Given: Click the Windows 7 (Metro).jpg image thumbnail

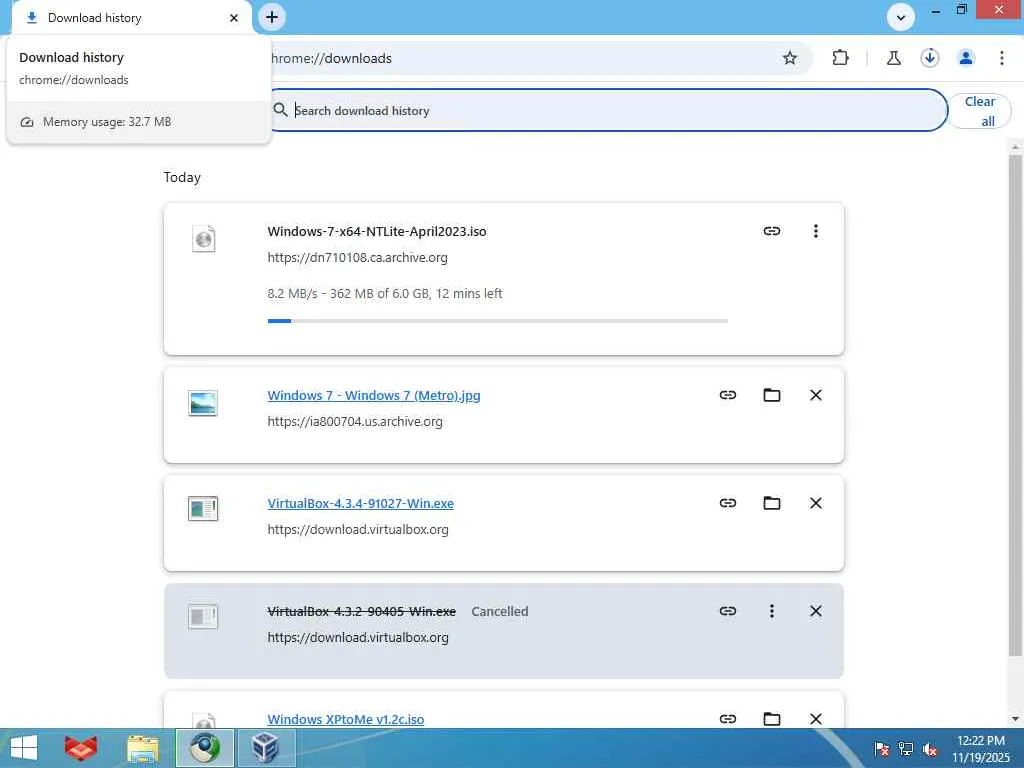Looking at the screenshot, I should click(202, 404).
